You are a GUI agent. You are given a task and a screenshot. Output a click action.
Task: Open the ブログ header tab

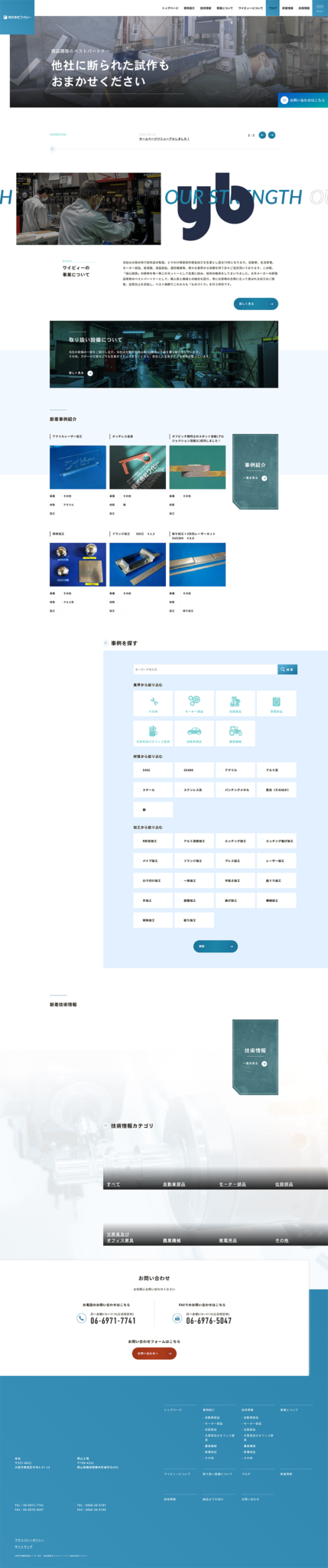(273, 7)
